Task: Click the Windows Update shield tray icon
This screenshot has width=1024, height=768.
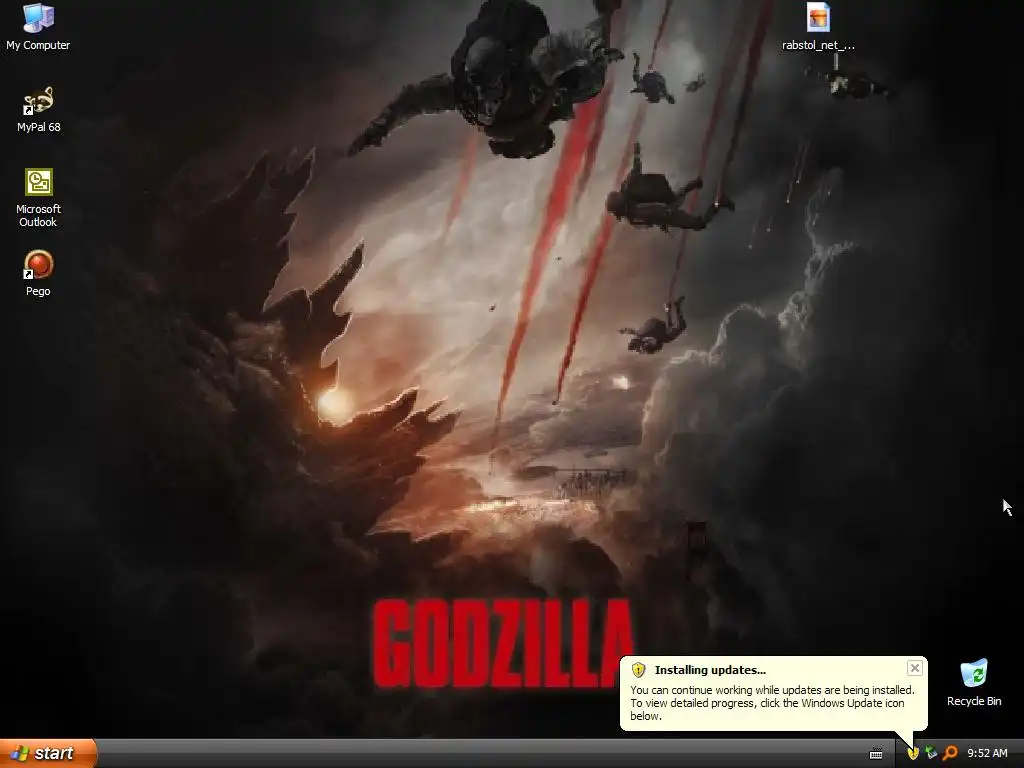Action: tap(913, 753)
